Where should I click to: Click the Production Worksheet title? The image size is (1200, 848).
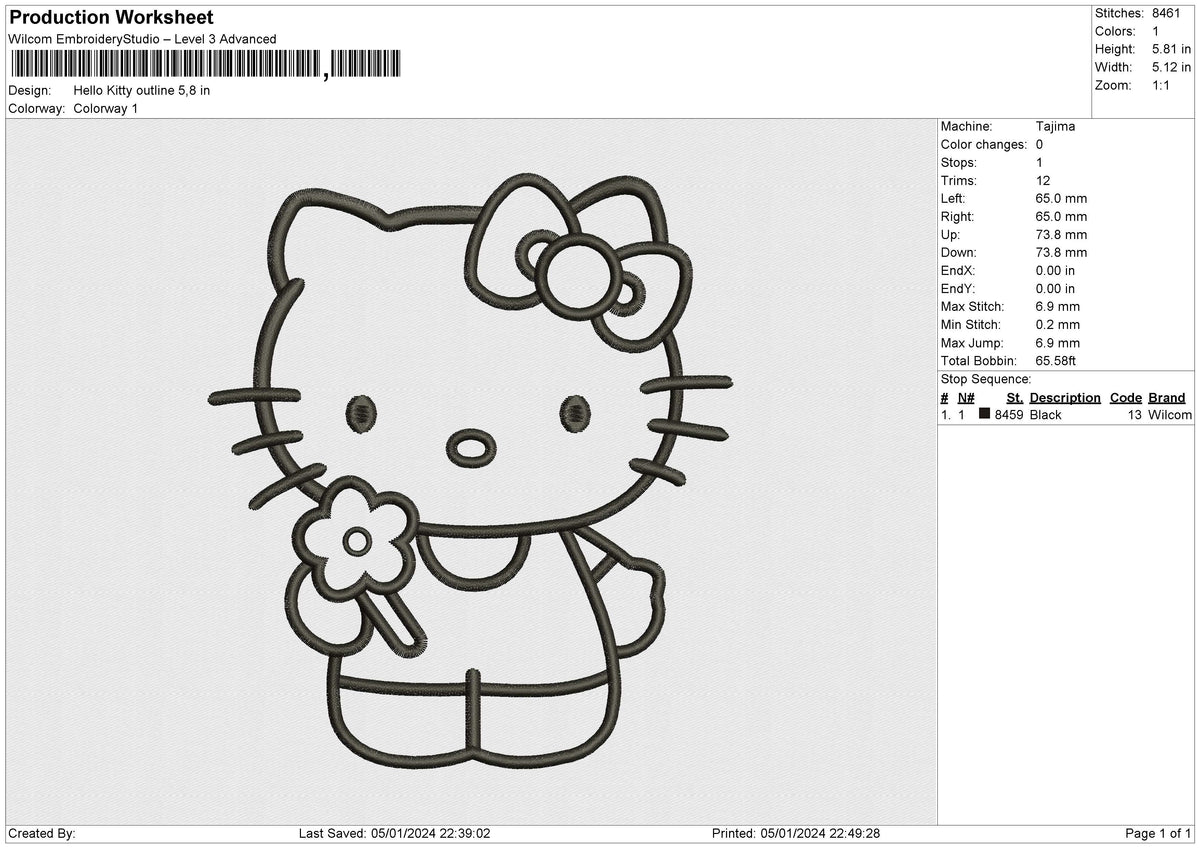111,18
